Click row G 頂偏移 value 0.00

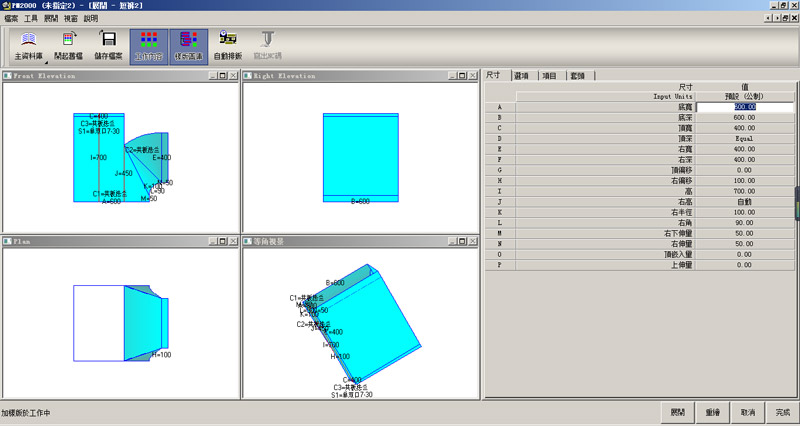tap(745, 170)
